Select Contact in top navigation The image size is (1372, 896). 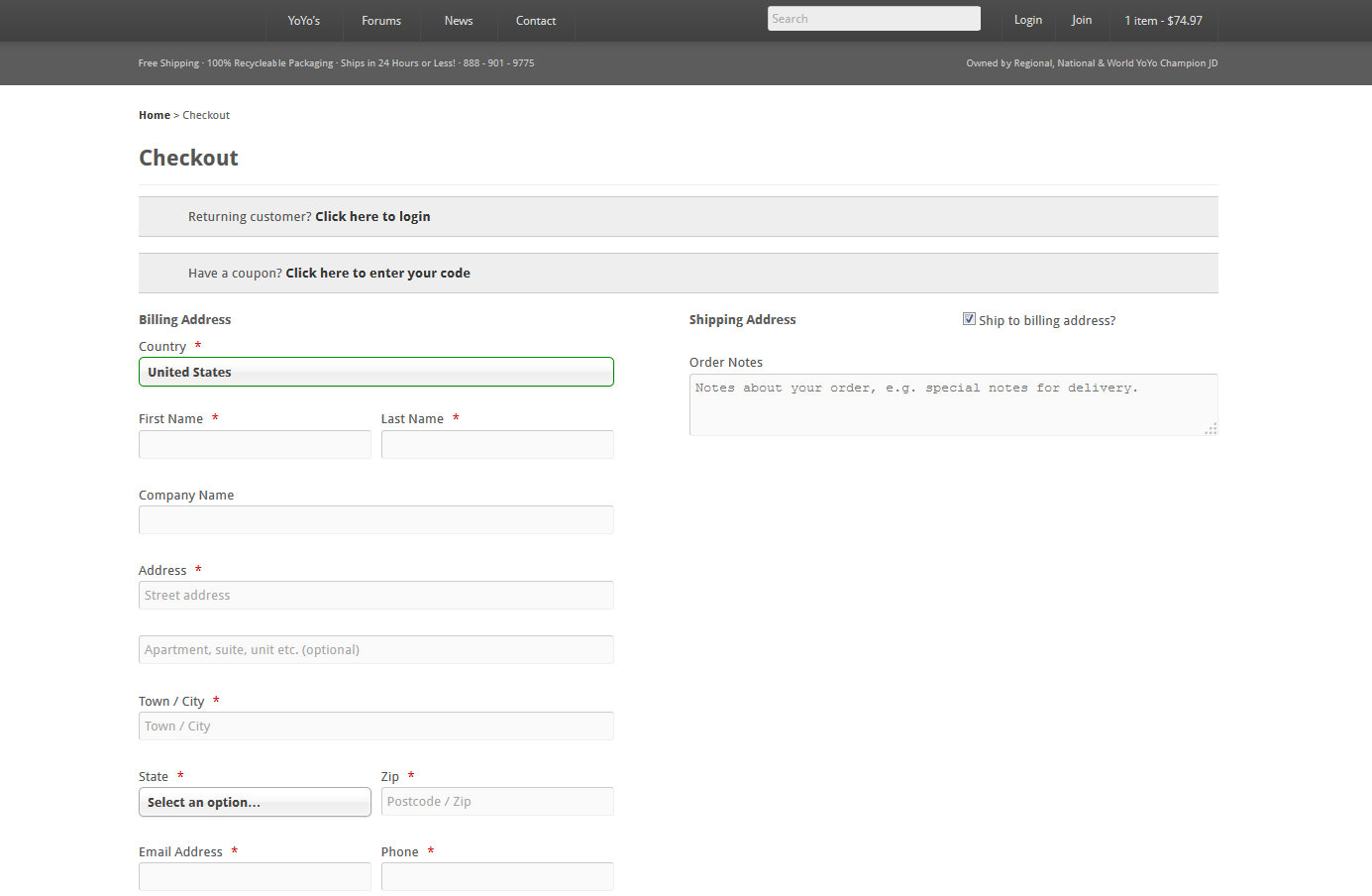[x=535, y=21]
